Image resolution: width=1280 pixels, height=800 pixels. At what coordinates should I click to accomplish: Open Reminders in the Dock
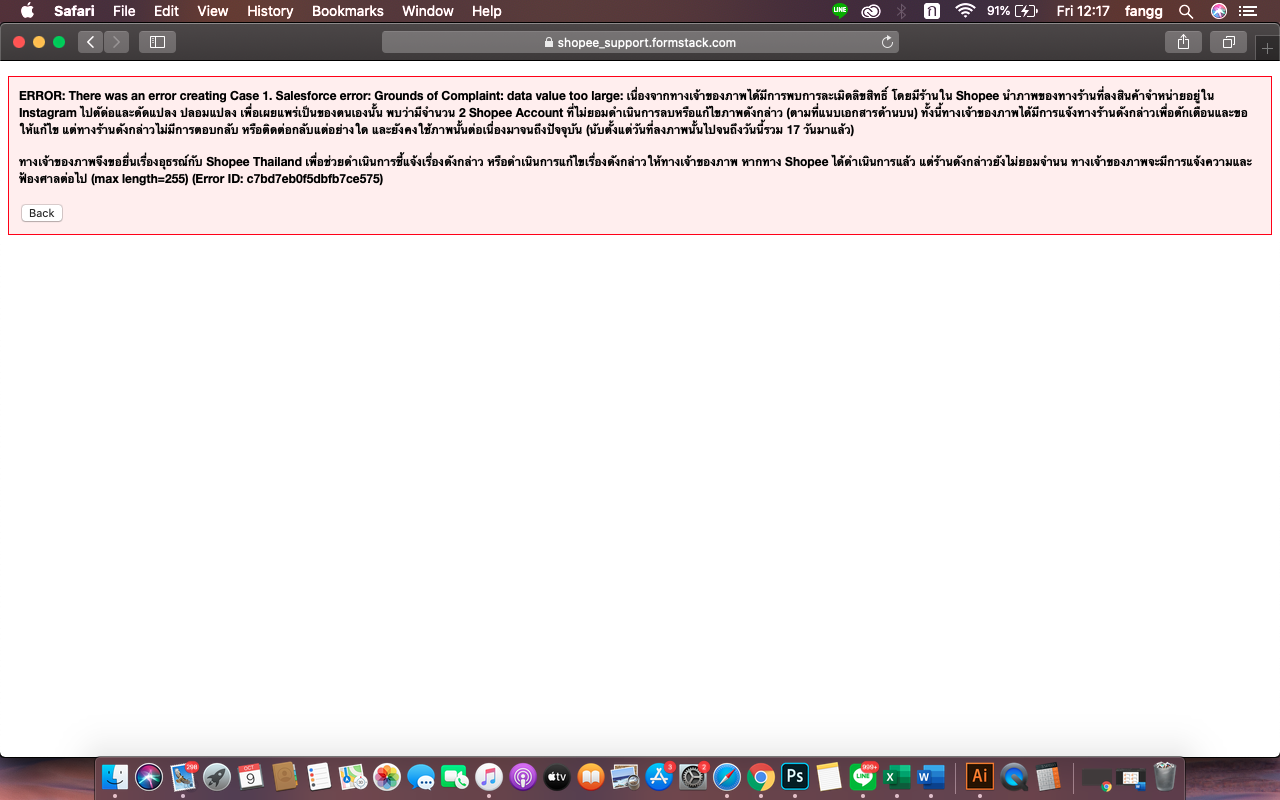(319, 776)
